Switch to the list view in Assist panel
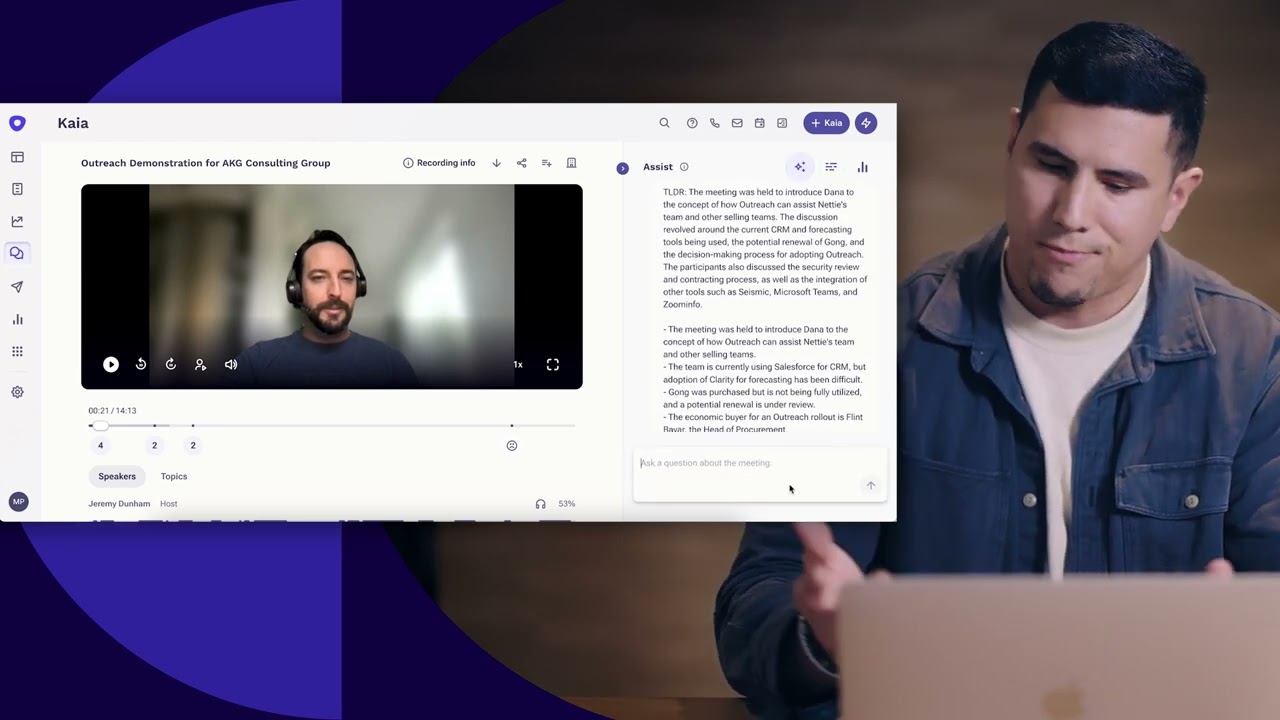The image size is (1280, 720). click(x=831, y=167)
